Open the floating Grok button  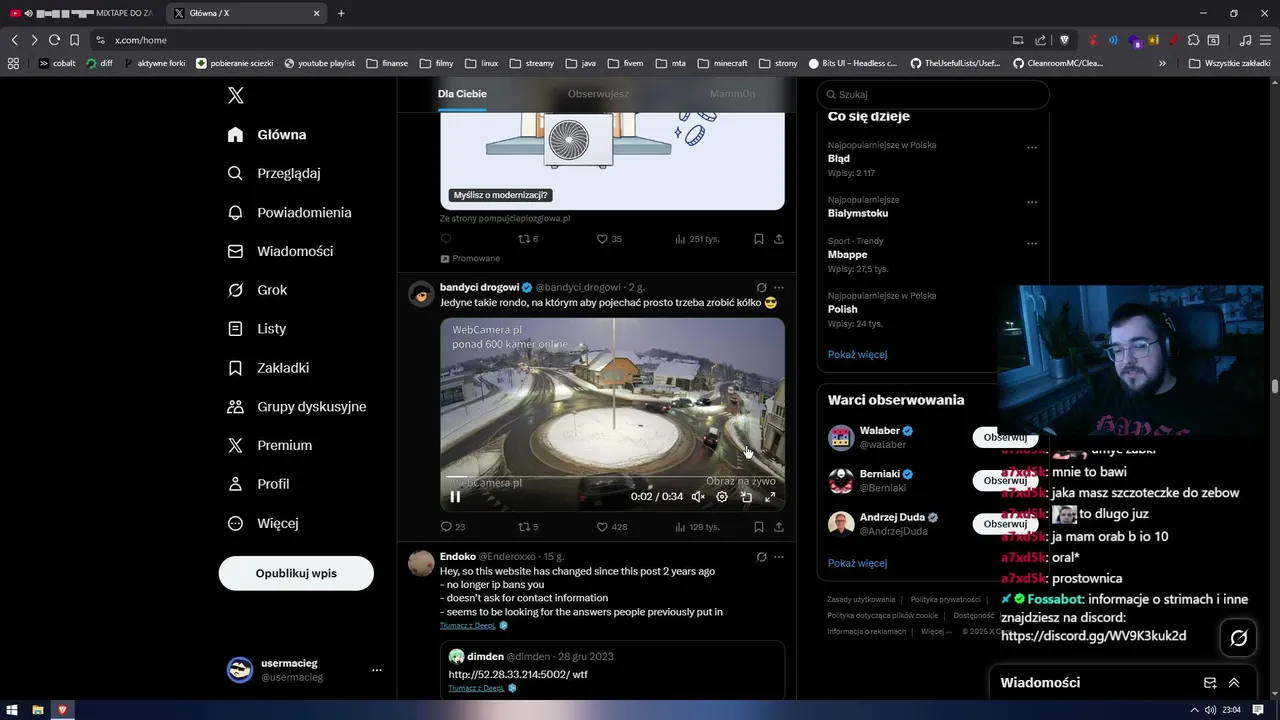[1238, 638]
